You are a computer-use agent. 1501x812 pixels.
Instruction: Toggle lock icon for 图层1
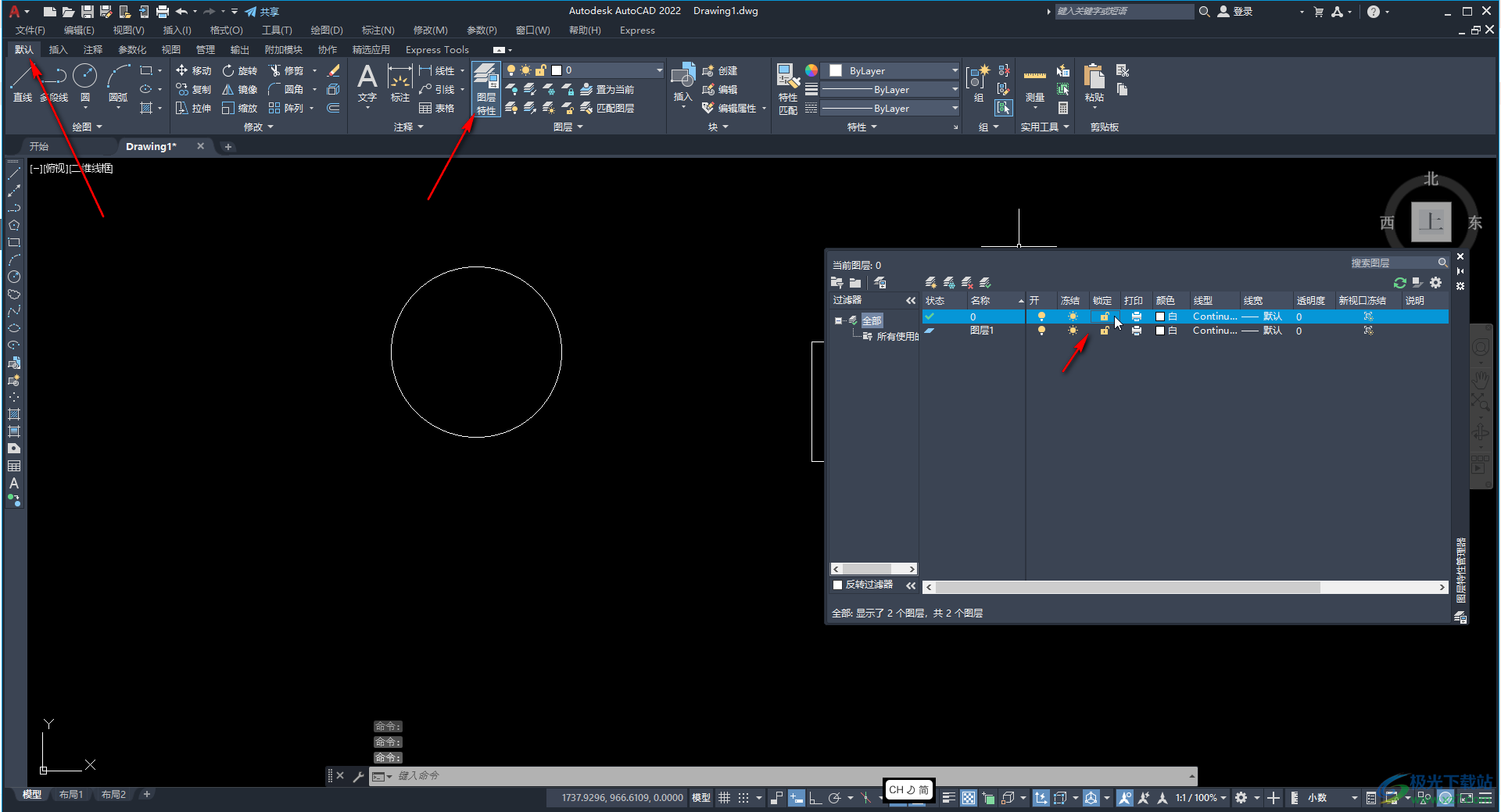coord(1104,331)
